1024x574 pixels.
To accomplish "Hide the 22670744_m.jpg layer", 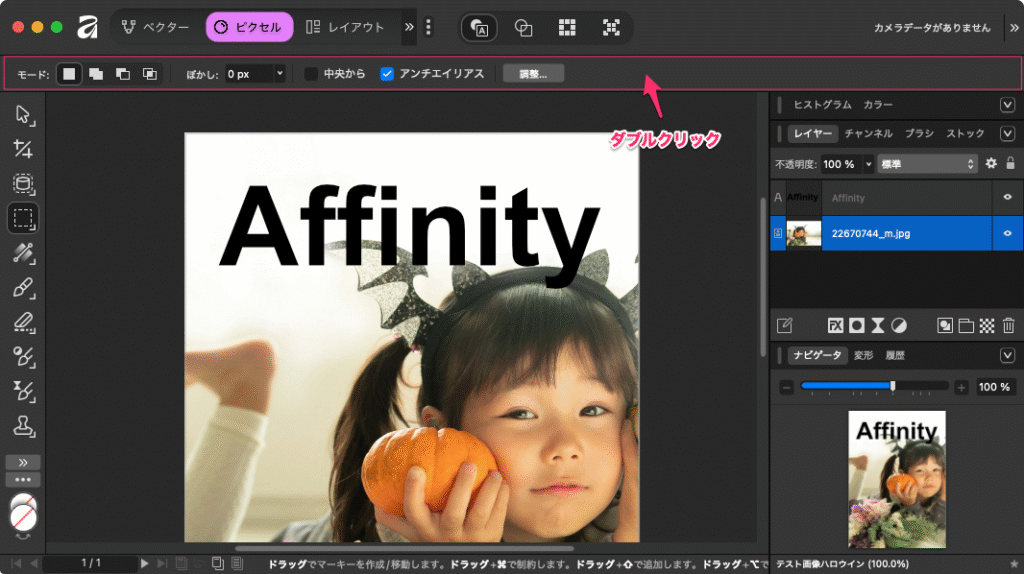I will [x=1007, y=233].
